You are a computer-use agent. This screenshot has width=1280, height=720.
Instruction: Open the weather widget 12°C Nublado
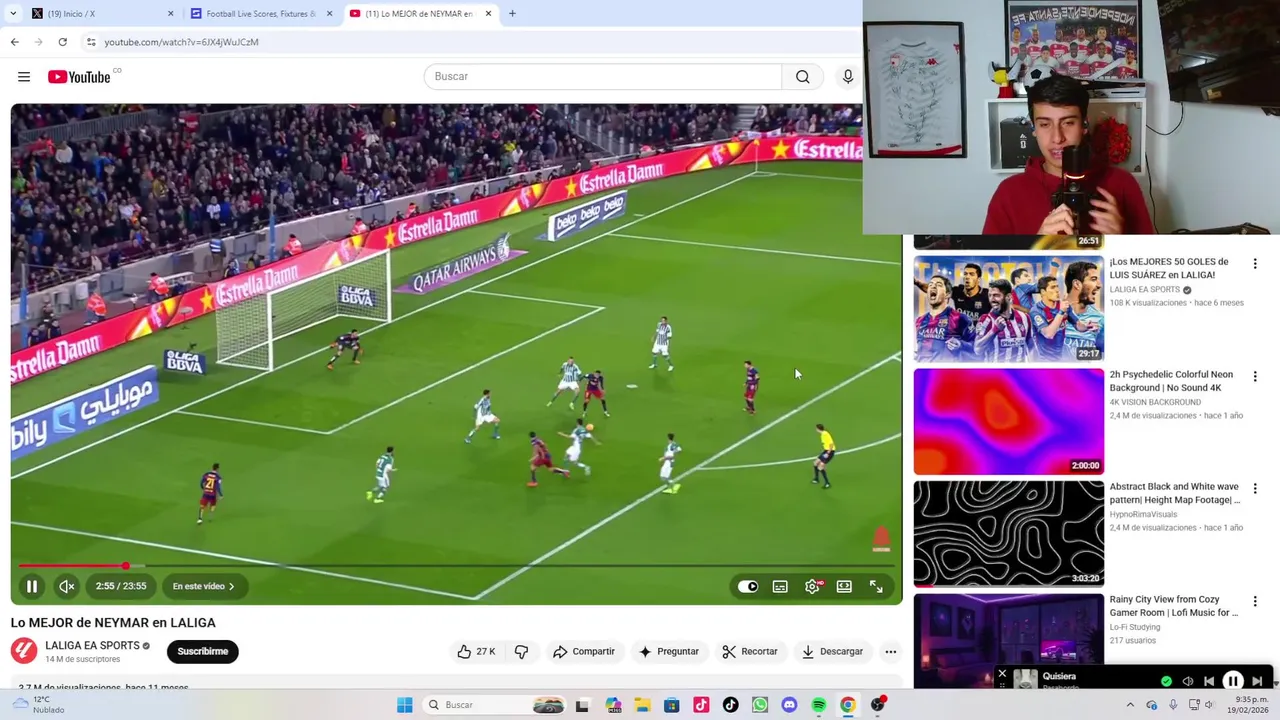coord(35,705)
